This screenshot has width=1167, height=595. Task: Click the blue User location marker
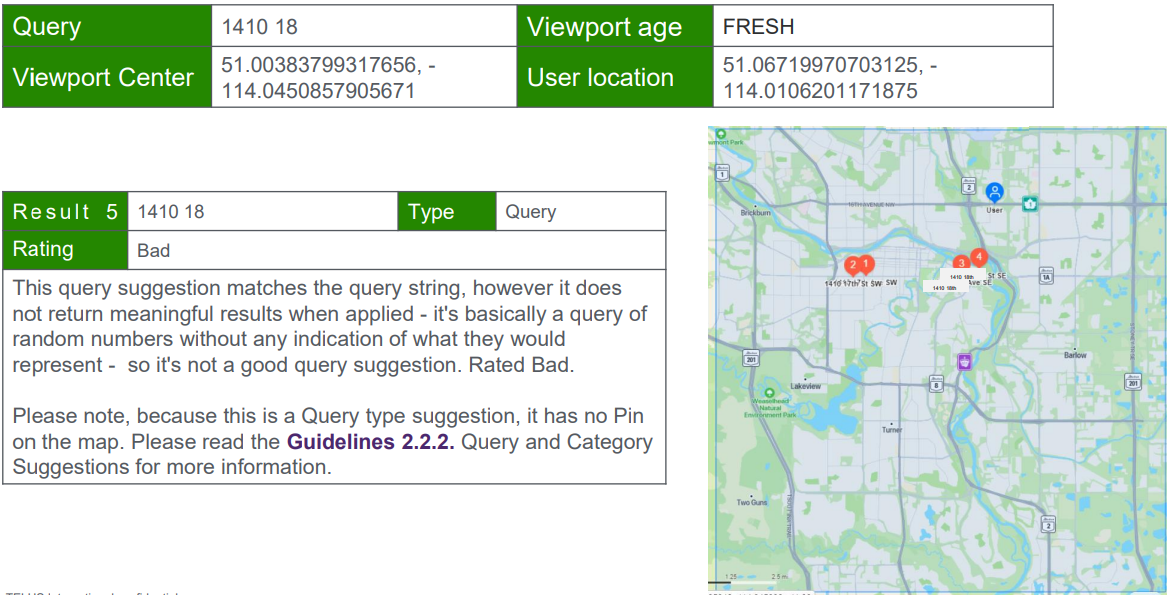pyautogui.click(x=994, y=191)
